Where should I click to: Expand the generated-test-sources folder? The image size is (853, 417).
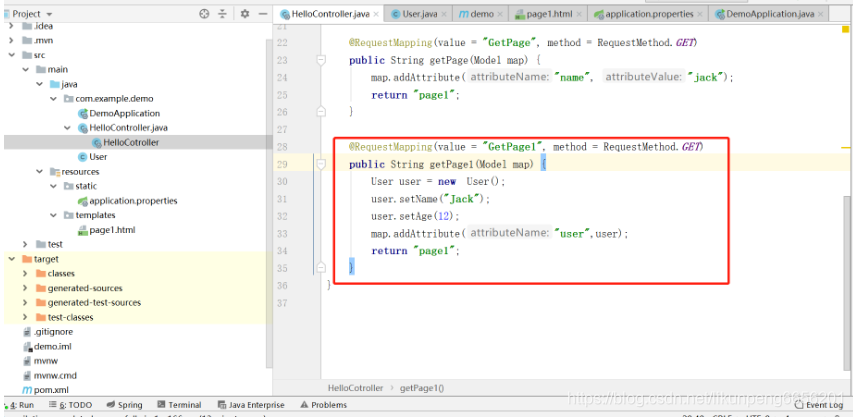tap(25, 302)
